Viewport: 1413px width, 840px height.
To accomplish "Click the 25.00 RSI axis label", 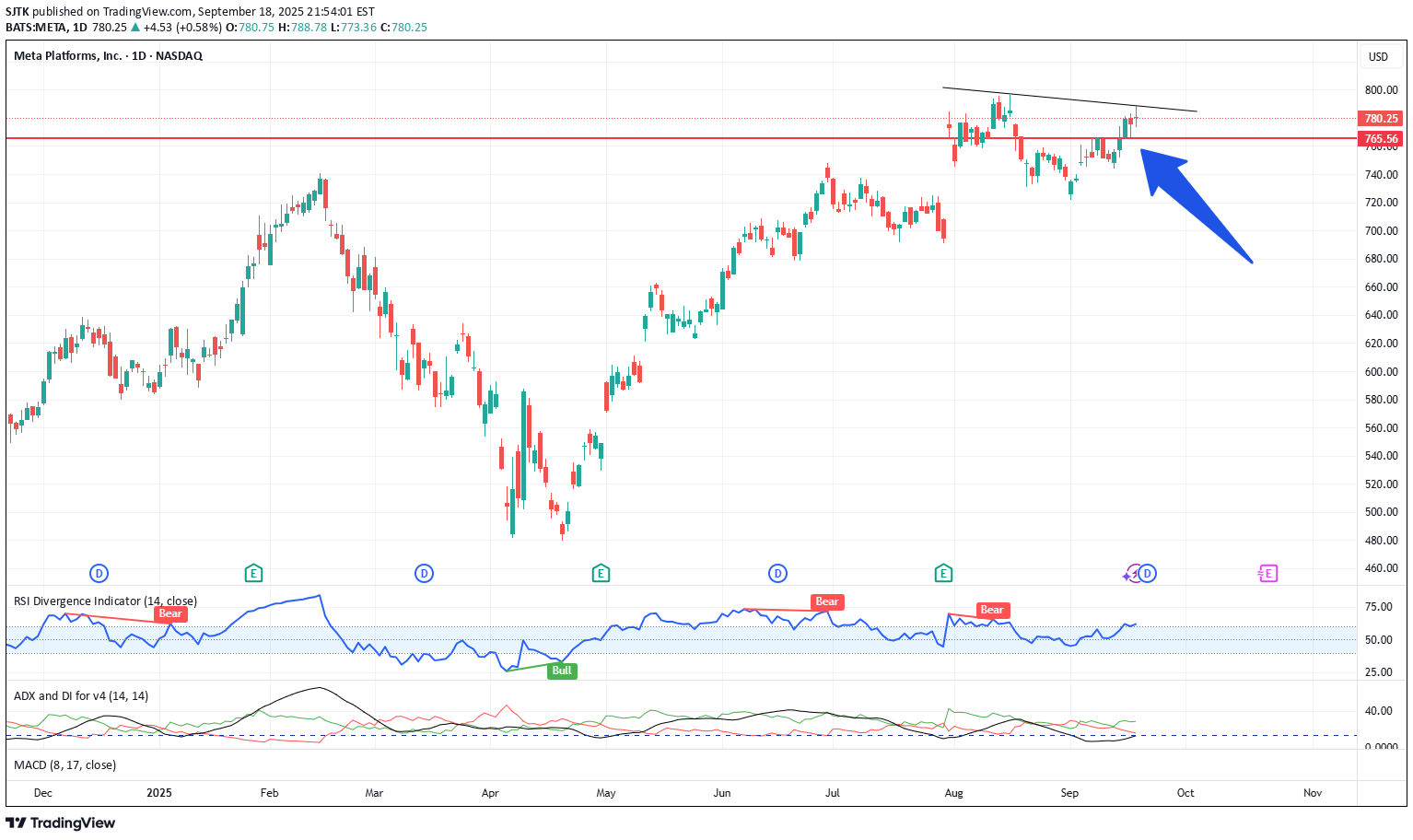I will pyautogui.click(x=1379, y=672).
